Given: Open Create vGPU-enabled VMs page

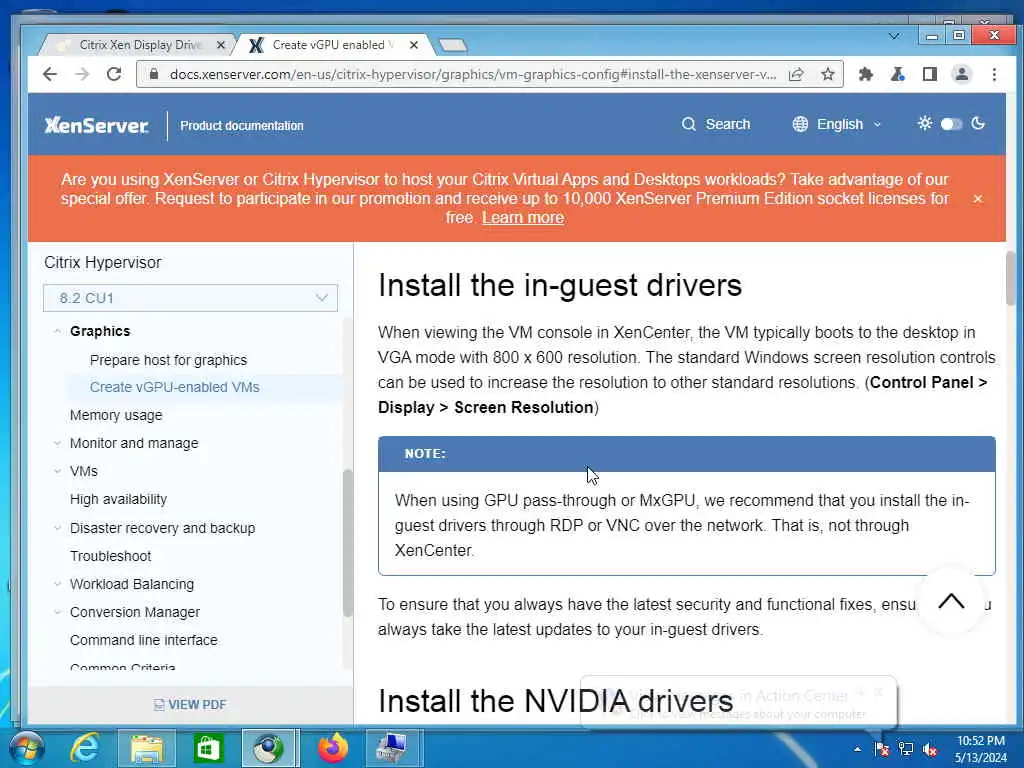Looking at the screenshot, I should [174, 387].
